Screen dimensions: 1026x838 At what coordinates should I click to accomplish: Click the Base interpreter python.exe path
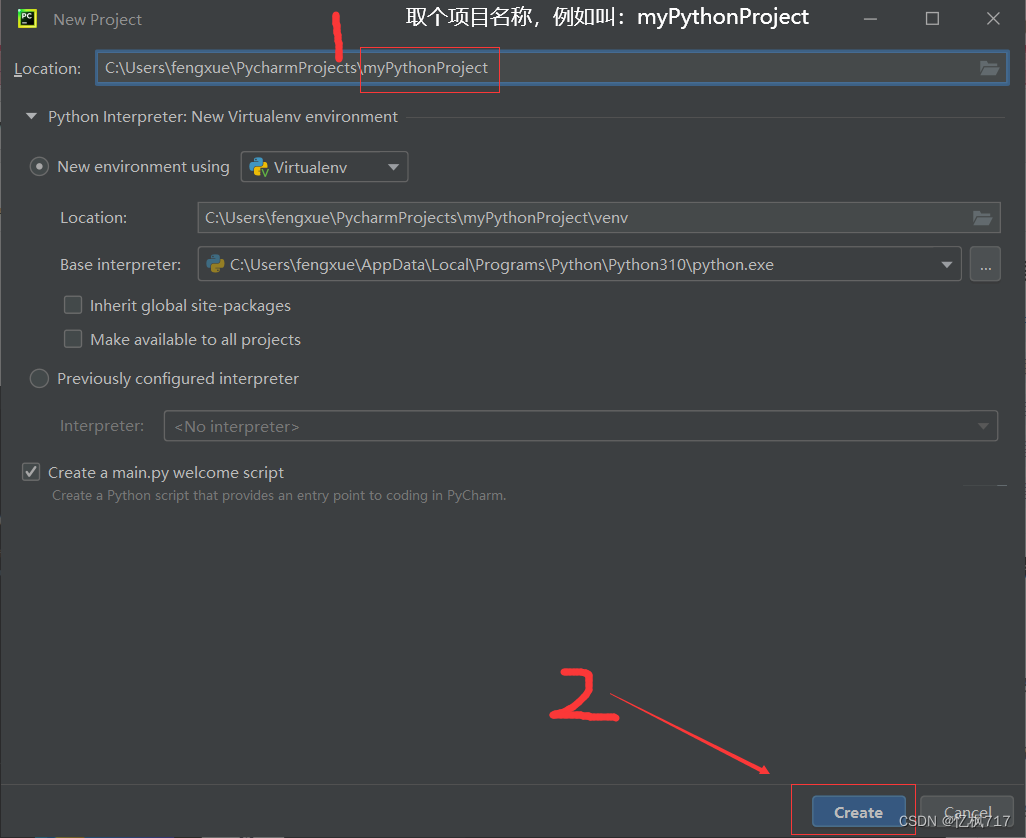click(501, 264)
